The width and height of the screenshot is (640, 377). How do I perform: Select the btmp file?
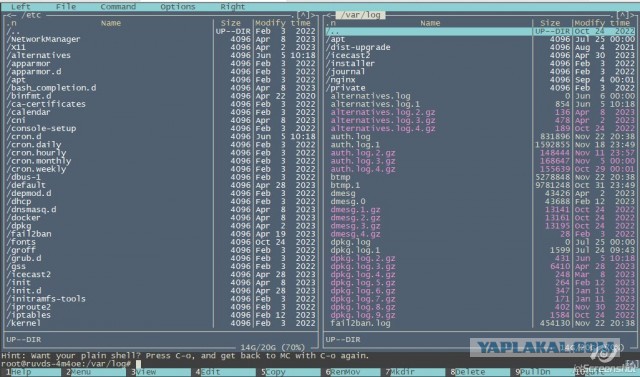click(x=480, y=177)
